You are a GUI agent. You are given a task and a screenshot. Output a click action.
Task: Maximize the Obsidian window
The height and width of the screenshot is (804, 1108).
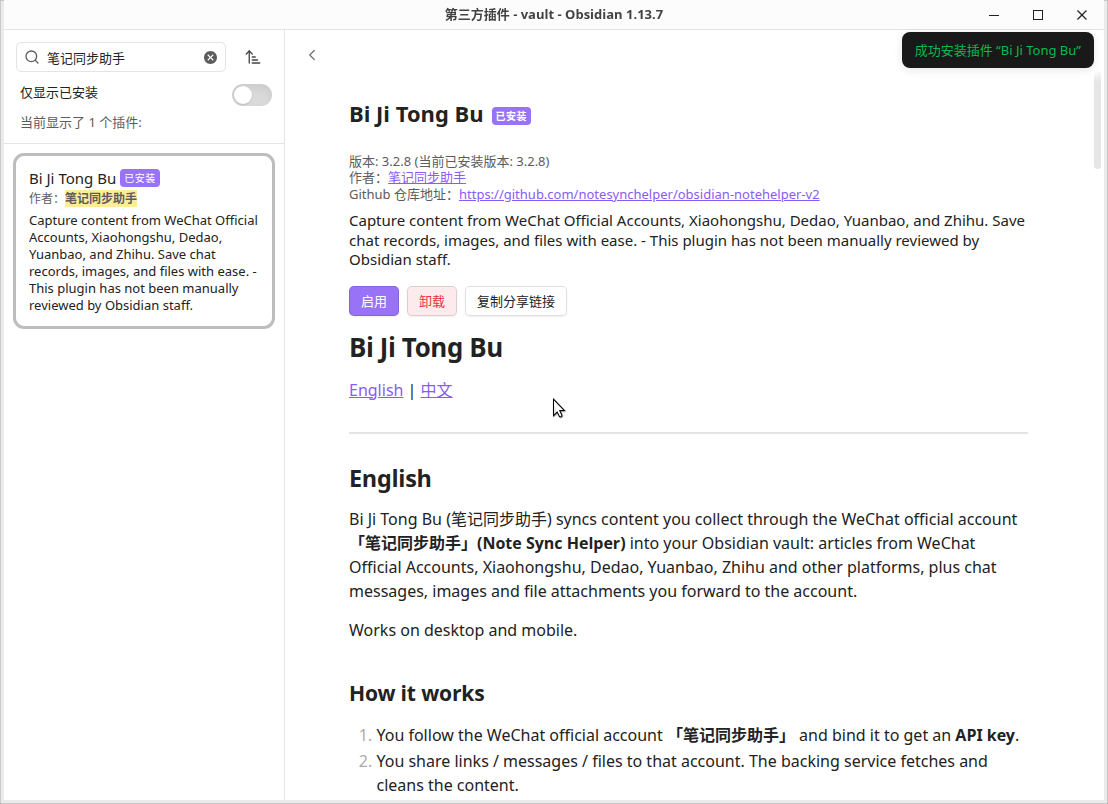pyautogui.click(x=1038, y=15)
